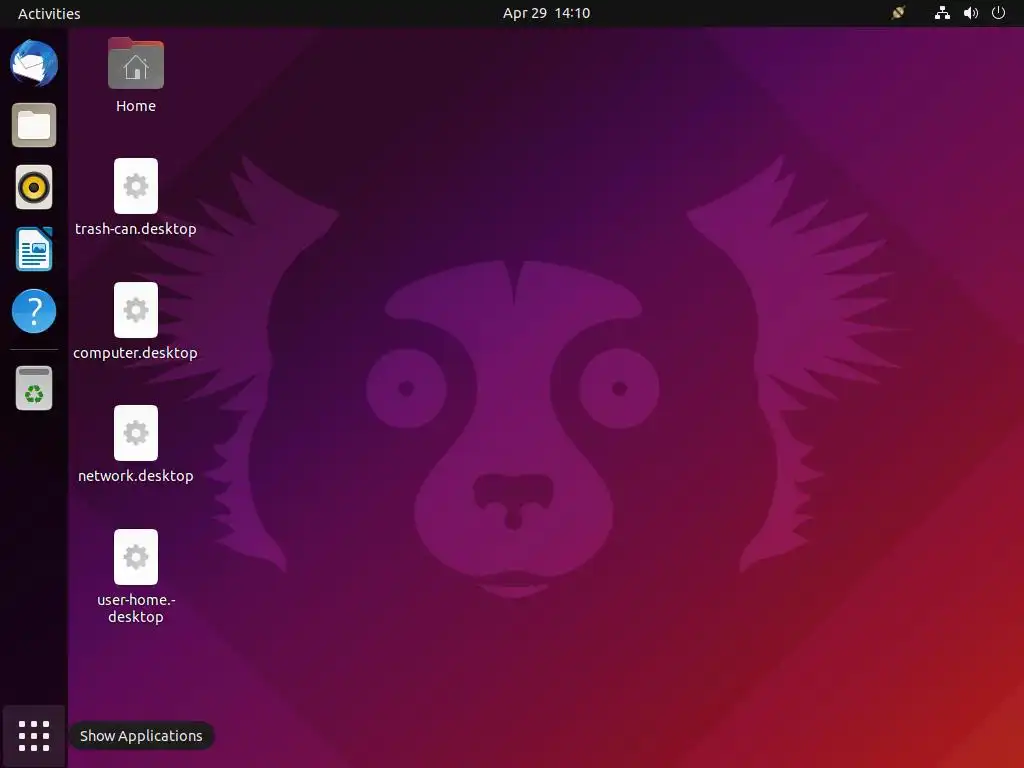
Task: Click the 'Home' label text
Action: click(136, 106)
